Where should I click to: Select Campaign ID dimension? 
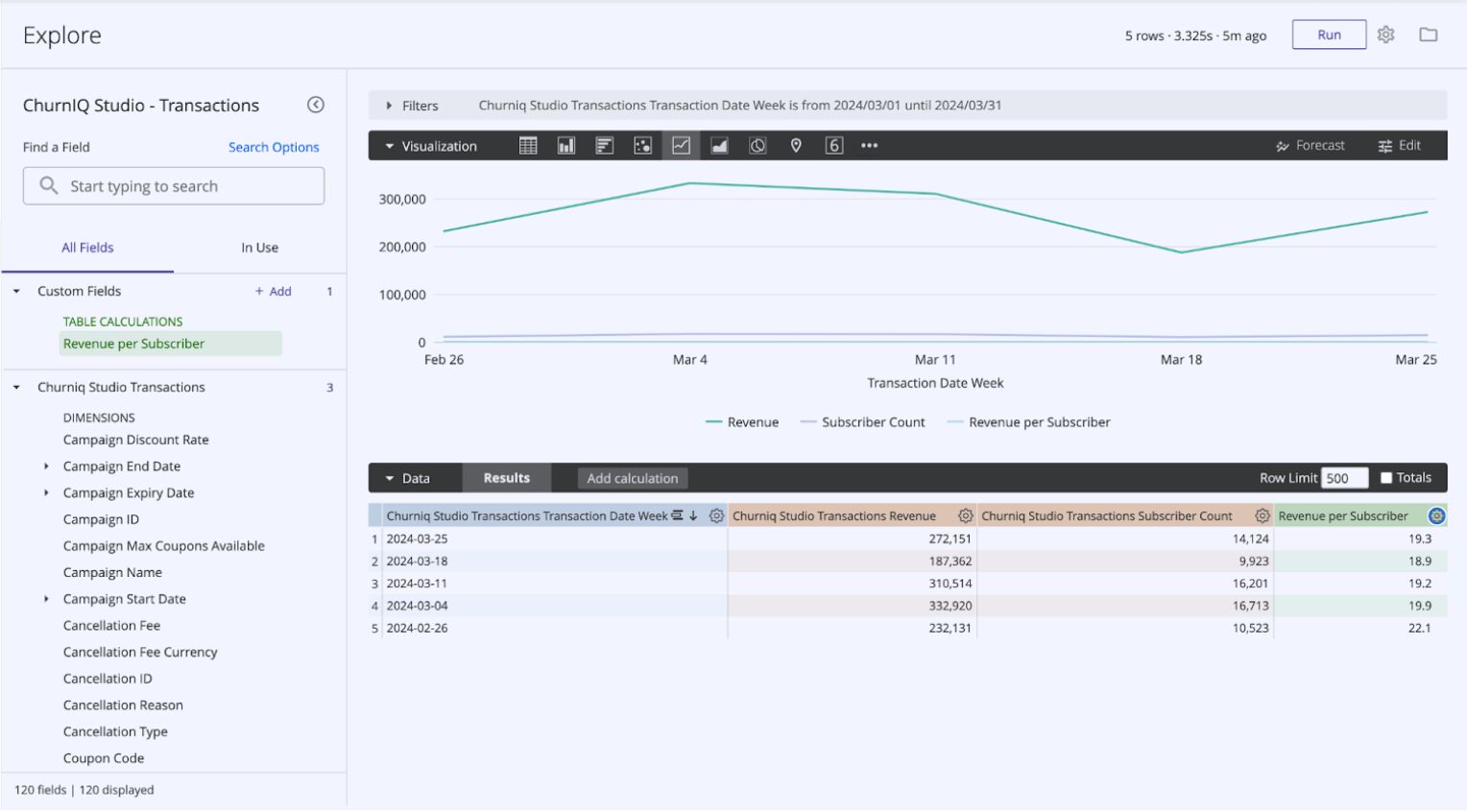coord(101,519)
